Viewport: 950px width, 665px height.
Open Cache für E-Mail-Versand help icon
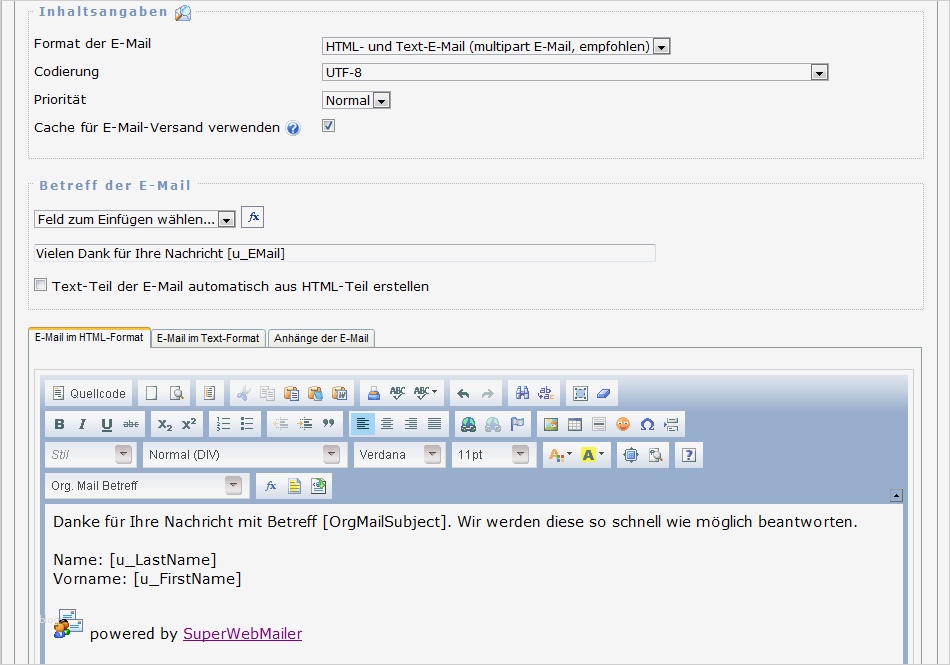coord(293,128)
